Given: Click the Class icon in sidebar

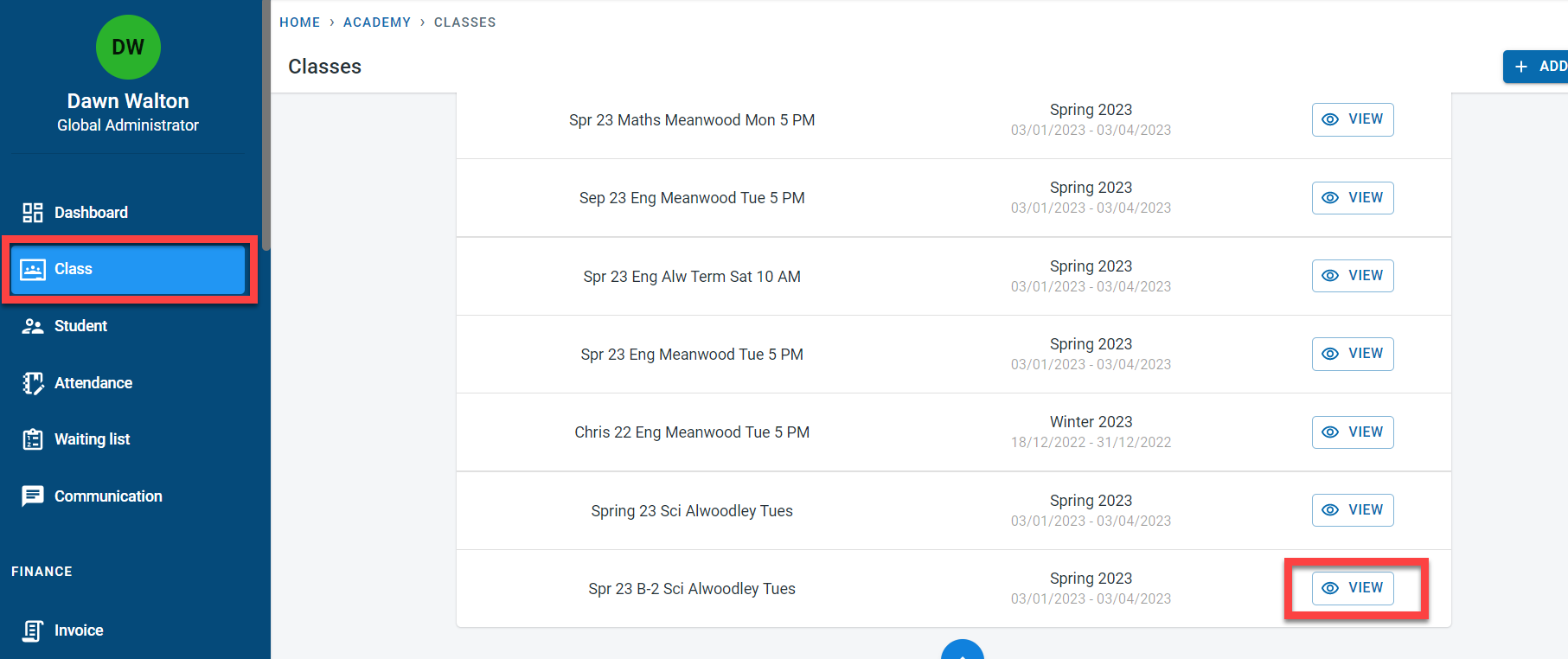Looking at the screenshot, I should click(33, 270).
